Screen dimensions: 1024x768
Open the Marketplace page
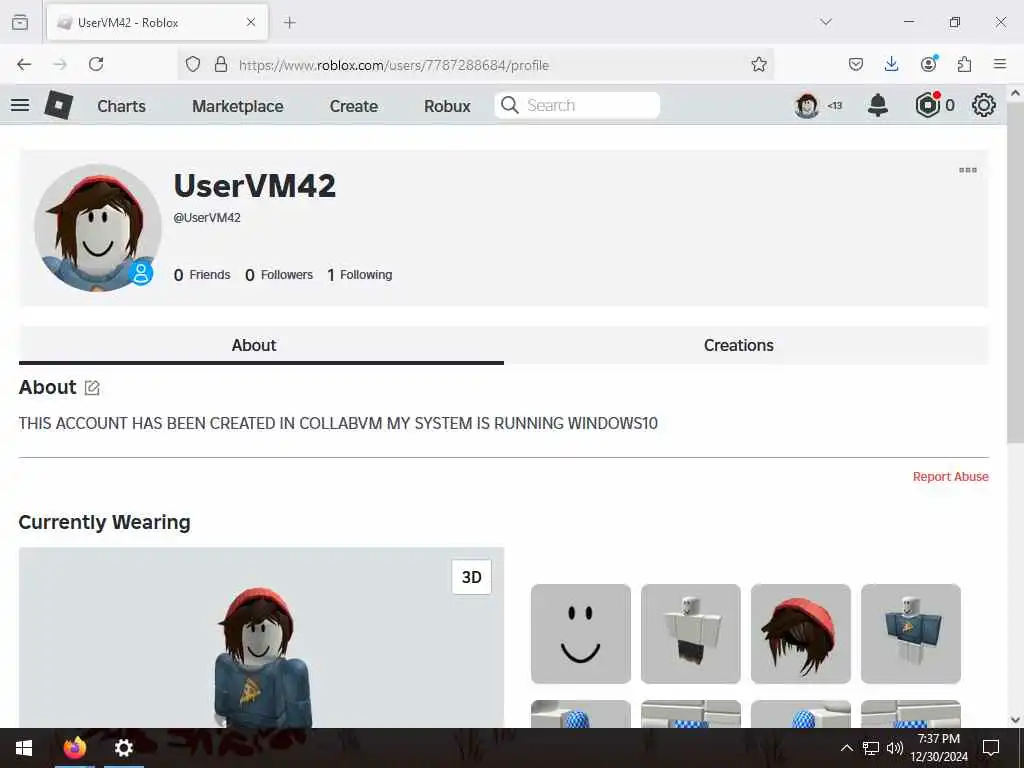238,106
